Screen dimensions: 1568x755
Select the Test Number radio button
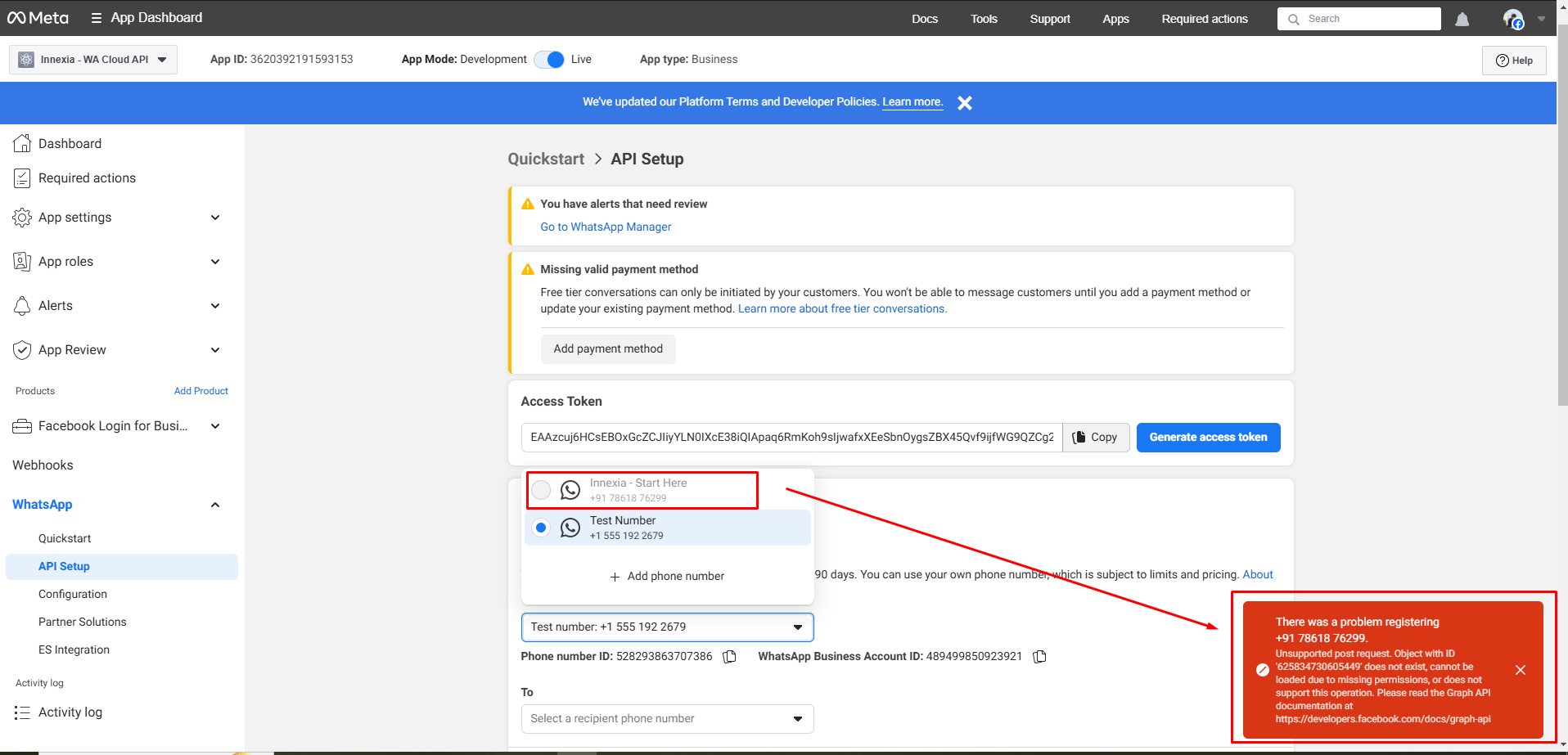click(x=541, y=528)
